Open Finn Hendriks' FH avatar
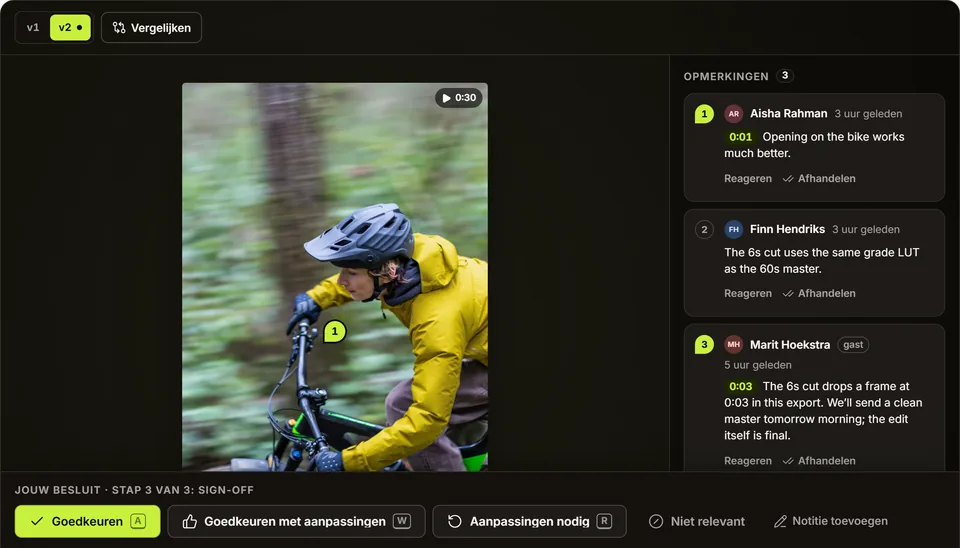 tap(733, 230)
